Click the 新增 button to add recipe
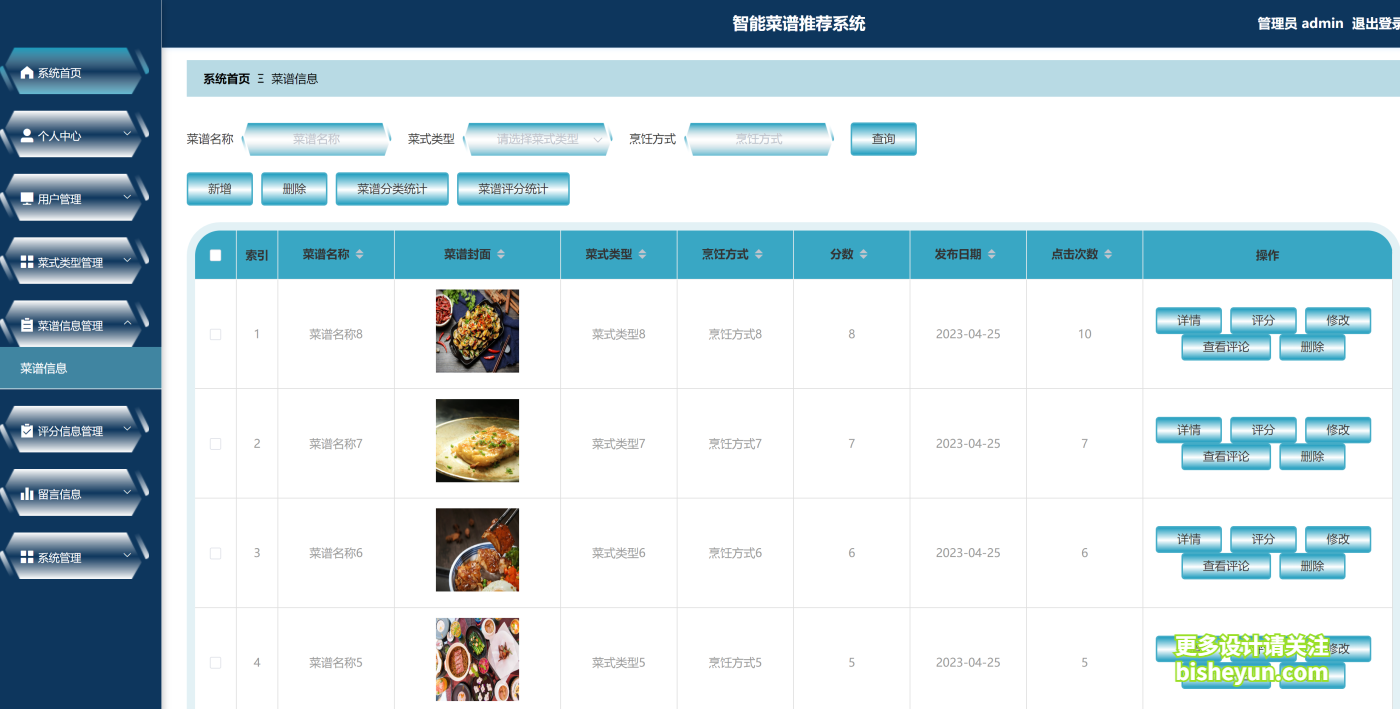The width and height of the screenshot is (1400, 709). (x=219, y=188)
